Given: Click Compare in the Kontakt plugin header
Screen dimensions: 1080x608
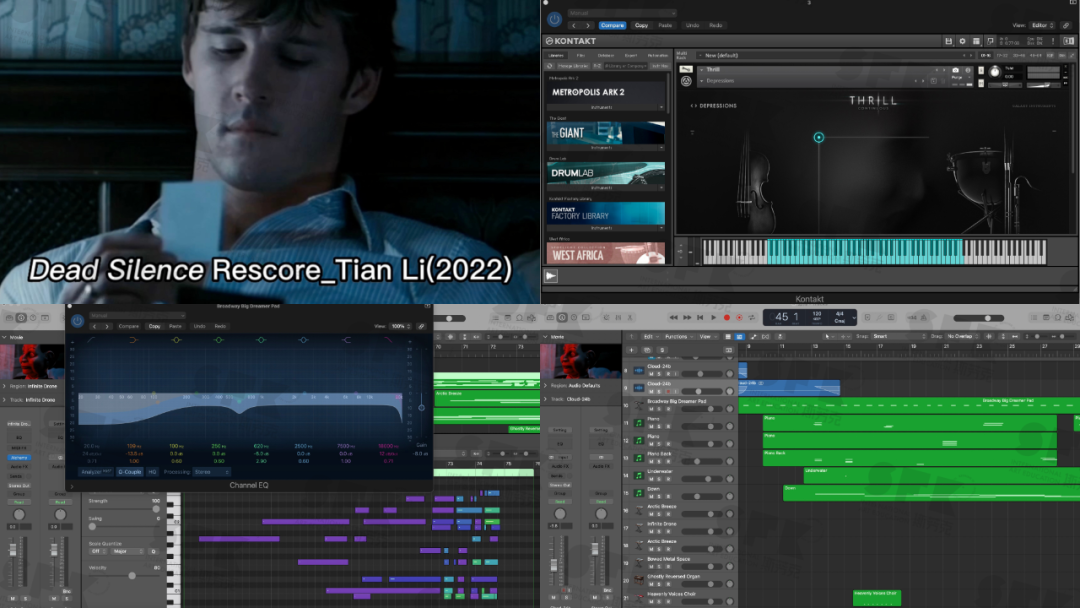Looking at the screenshot, I should tap(612, 25).
